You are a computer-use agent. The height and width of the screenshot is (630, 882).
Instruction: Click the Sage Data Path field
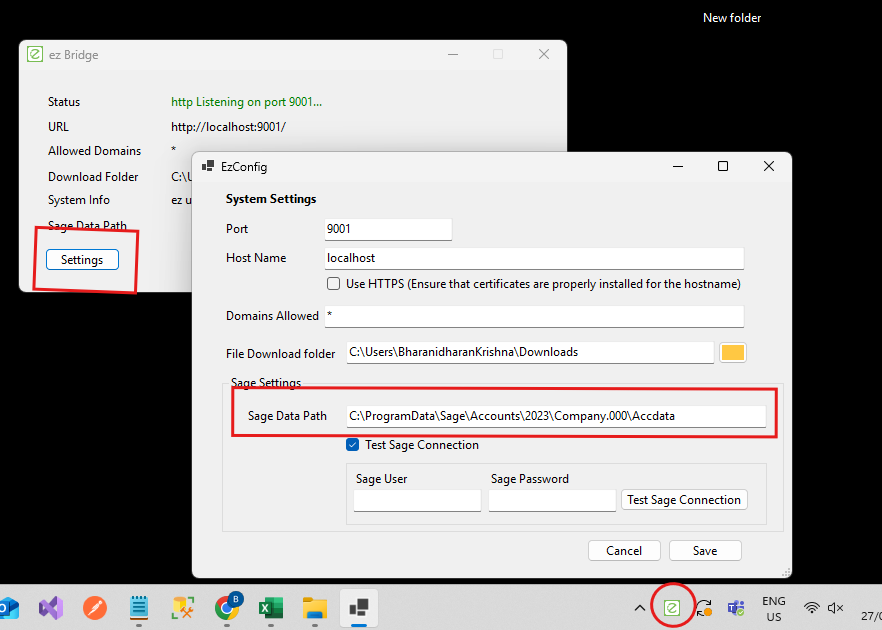(556, 416)
